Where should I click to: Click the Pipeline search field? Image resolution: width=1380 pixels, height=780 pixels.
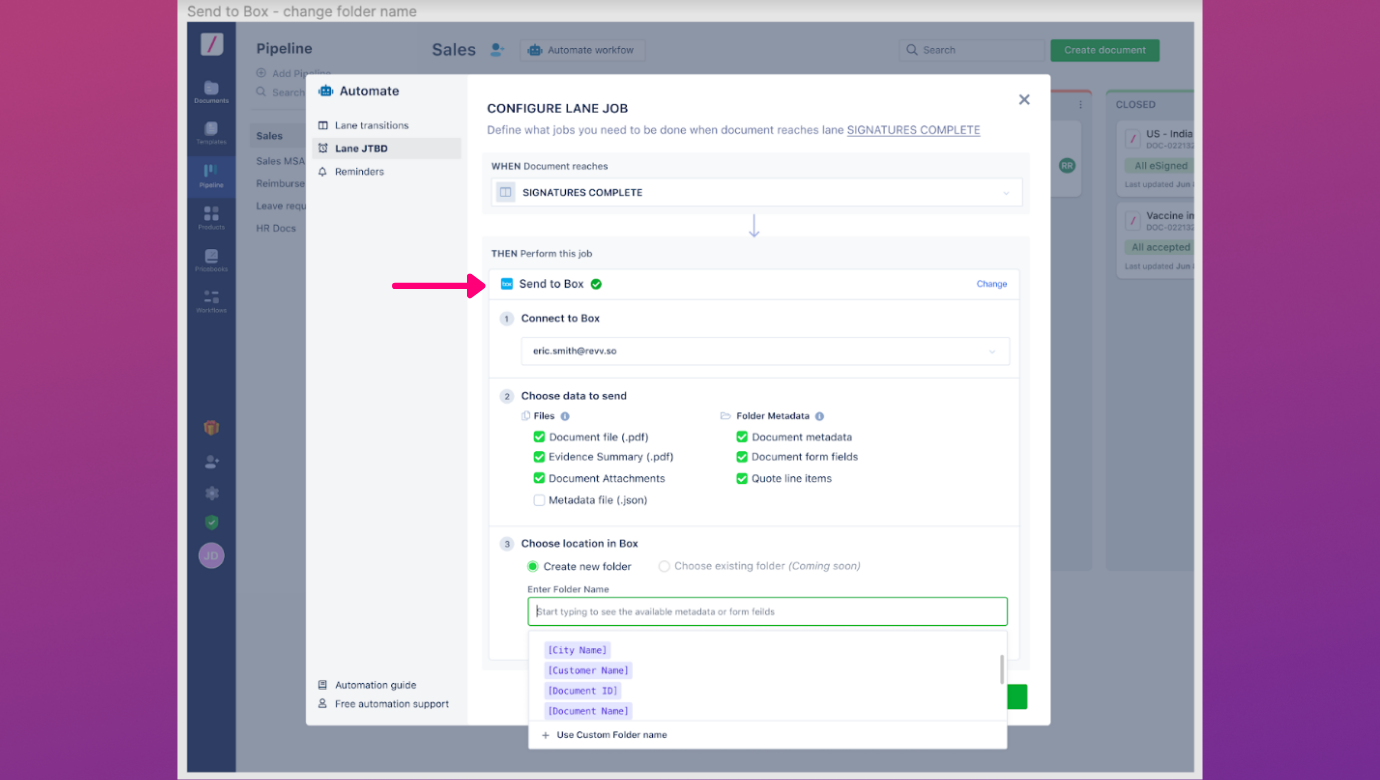(x=281, y=92)
